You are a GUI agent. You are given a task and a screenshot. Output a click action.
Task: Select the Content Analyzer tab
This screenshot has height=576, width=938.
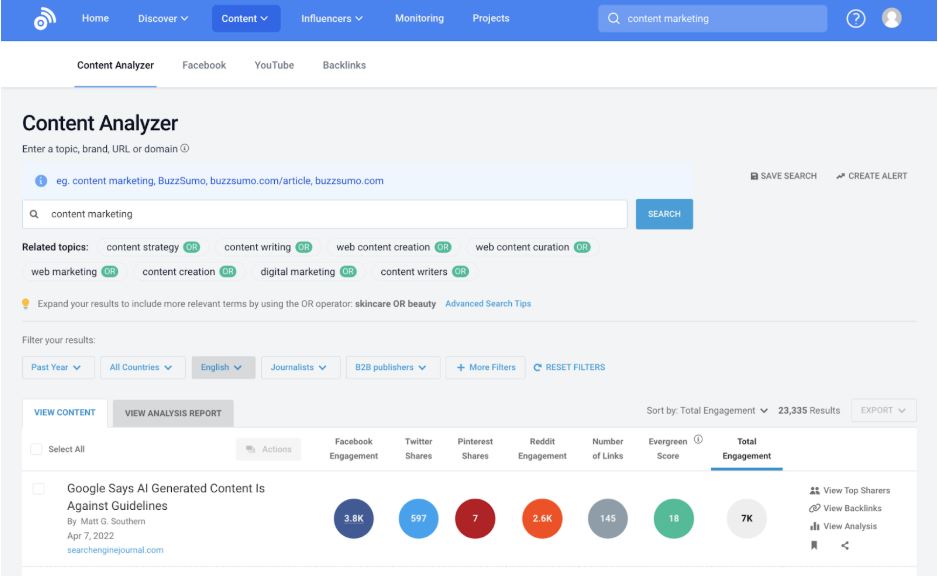115,65
